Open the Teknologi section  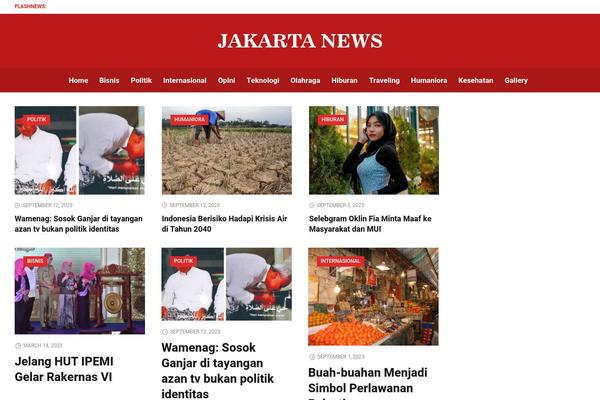click(x=263, y=80)
